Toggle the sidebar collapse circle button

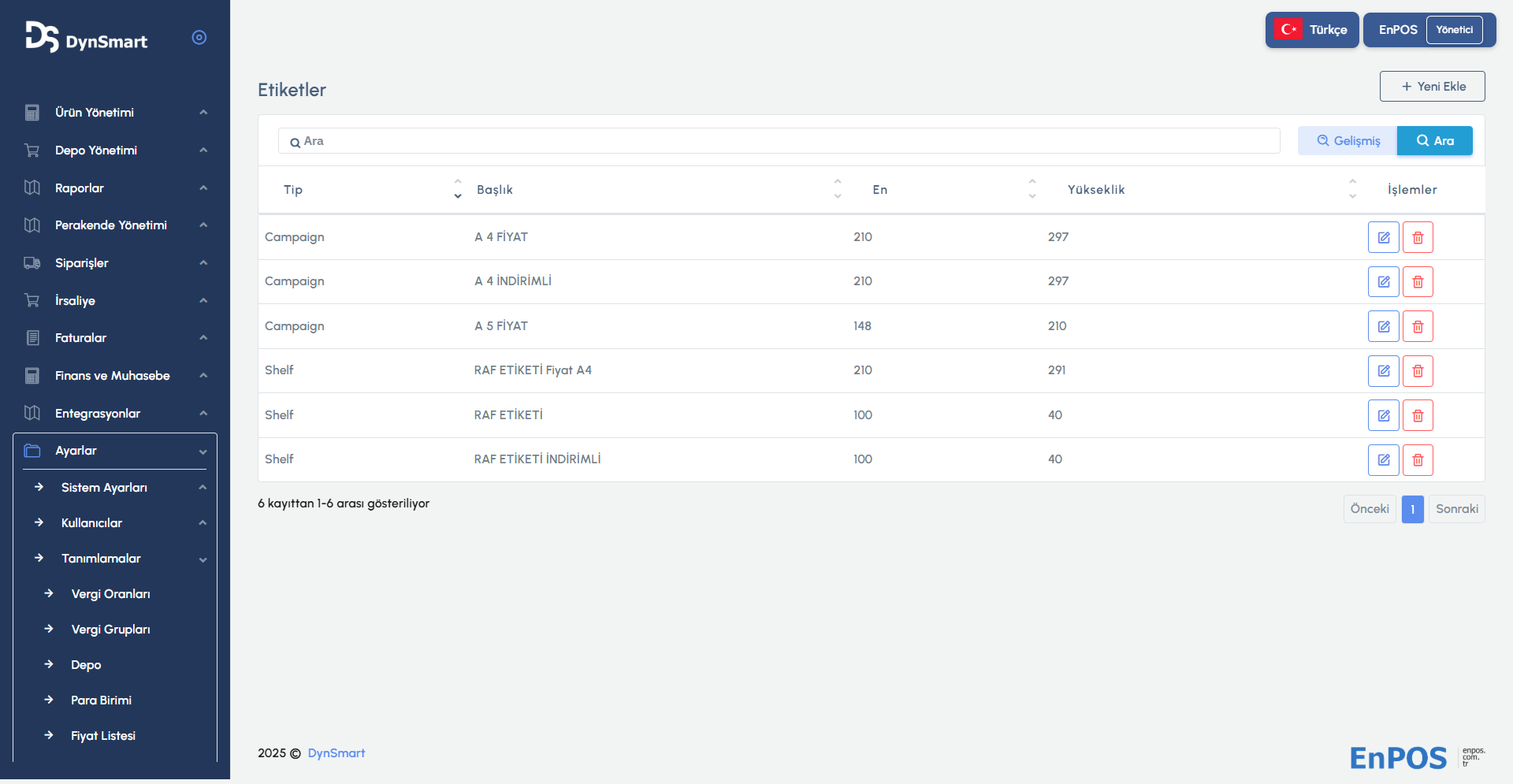pyautogui.click(x=199, y=38)
